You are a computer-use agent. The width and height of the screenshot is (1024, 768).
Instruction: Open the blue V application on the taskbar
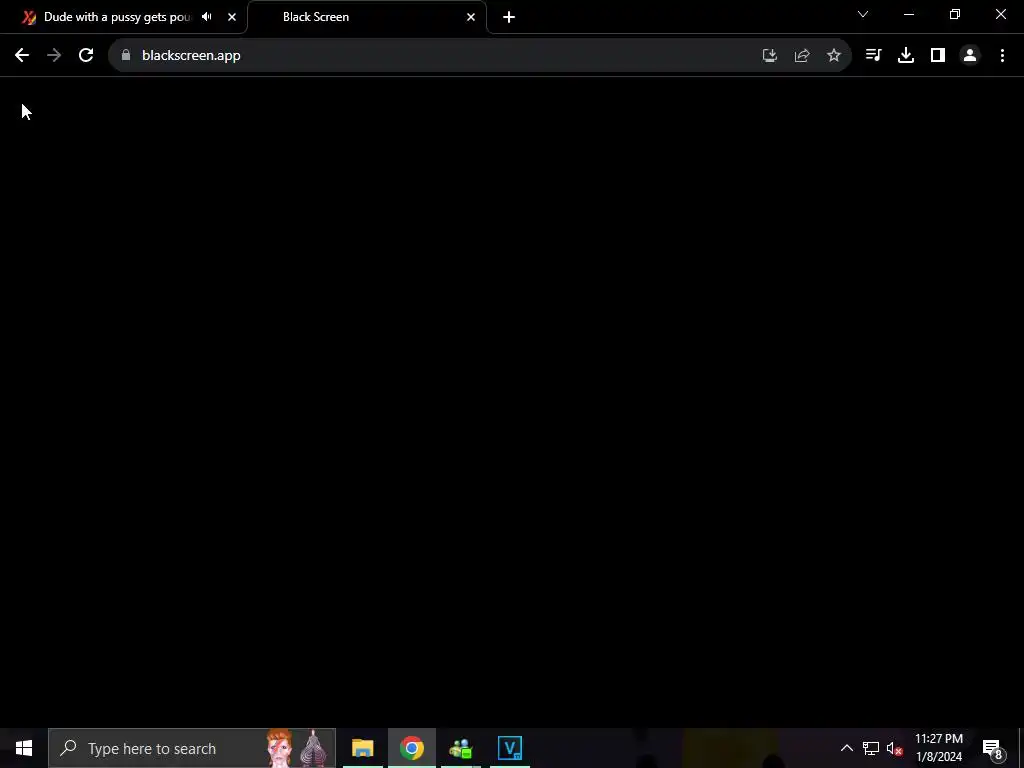[509, 748]
